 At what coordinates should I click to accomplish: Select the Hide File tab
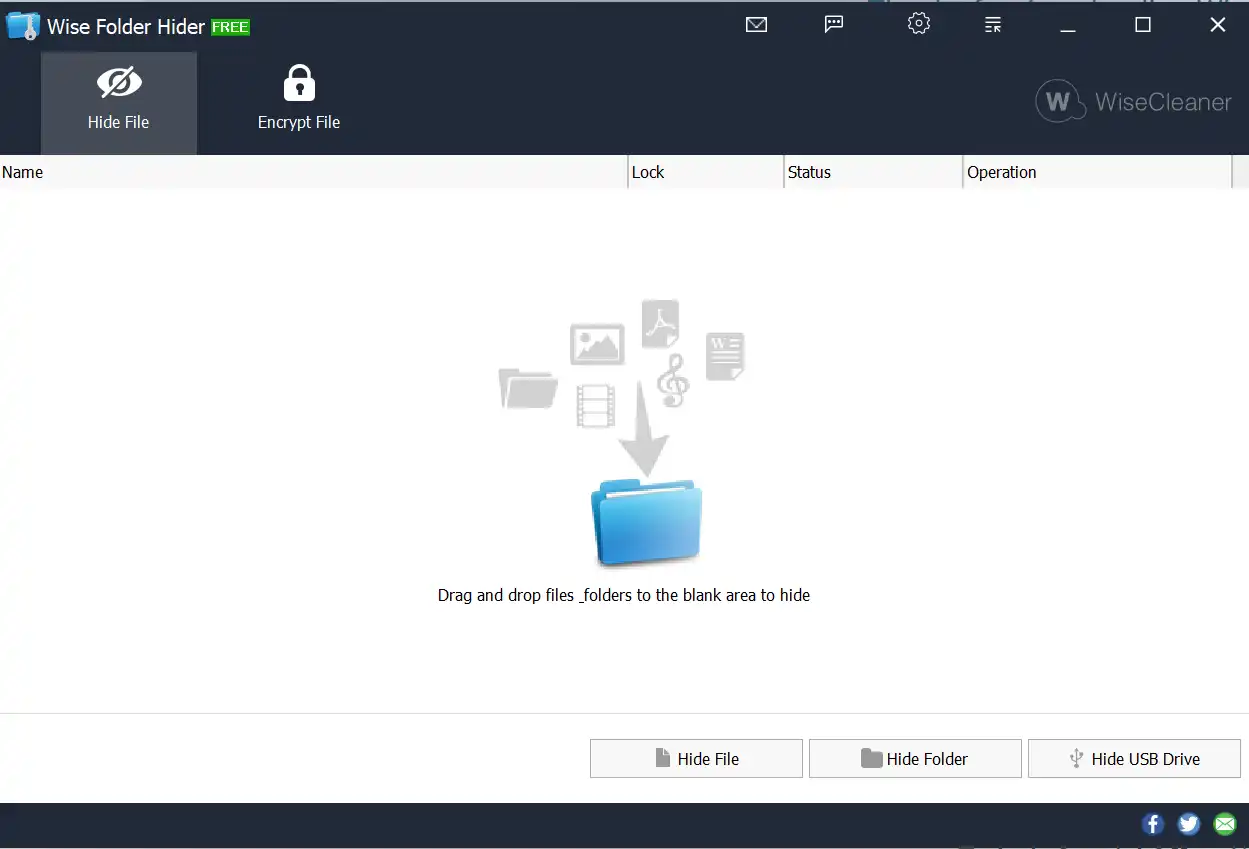coord(118,100)
